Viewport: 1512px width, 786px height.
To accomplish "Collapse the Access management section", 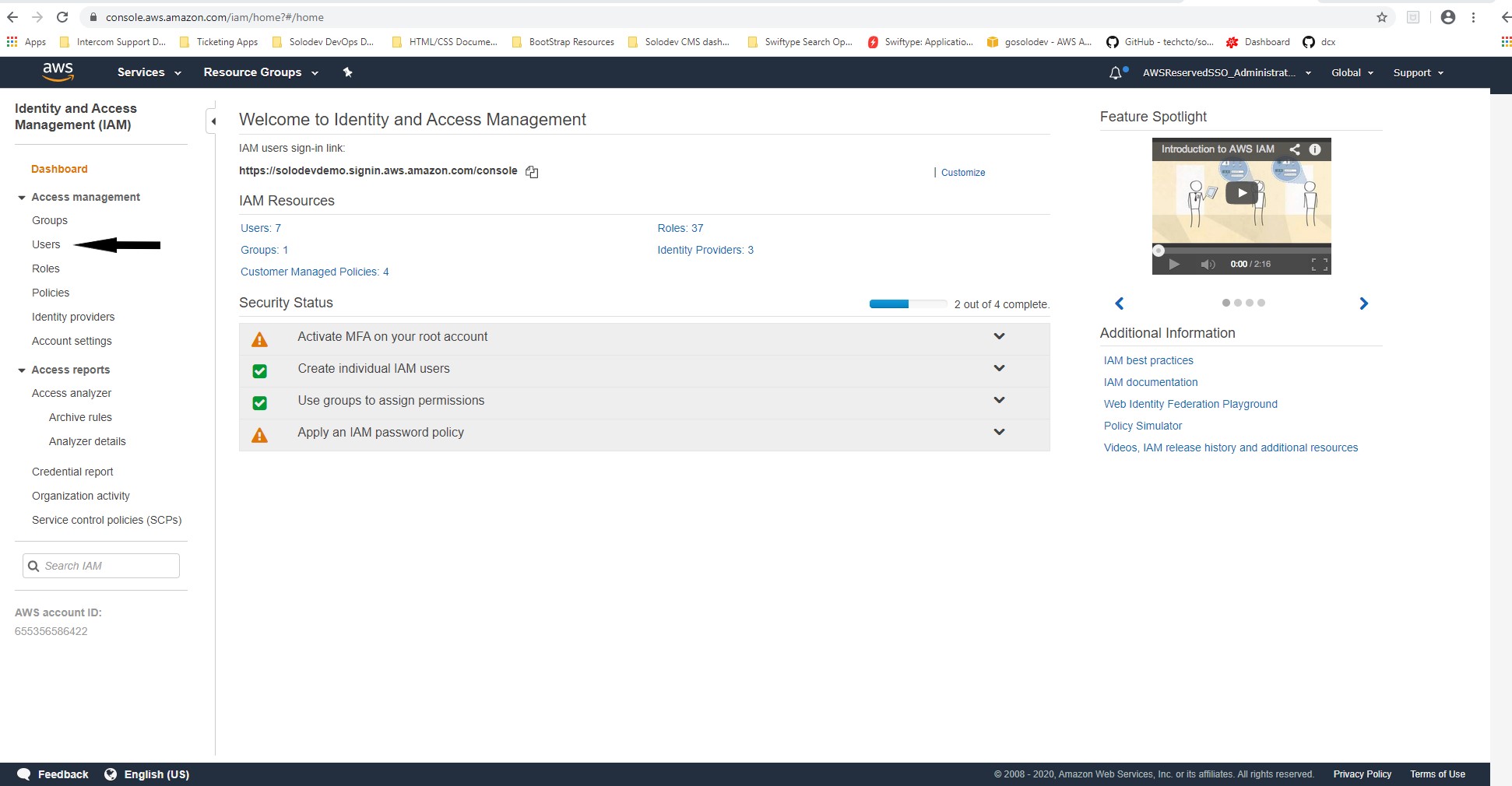I will [22, 198].
